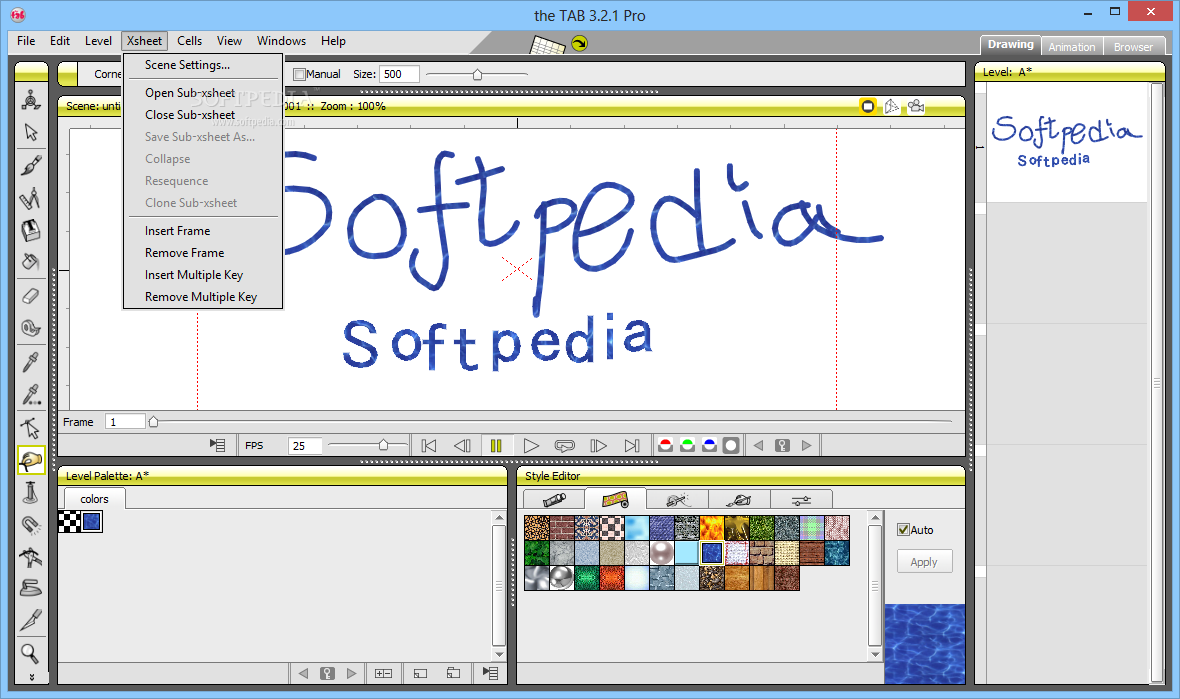Select the Zoom magnifier tool
This screenshot has height=699, width=1180.
click(x=31, y=652)
